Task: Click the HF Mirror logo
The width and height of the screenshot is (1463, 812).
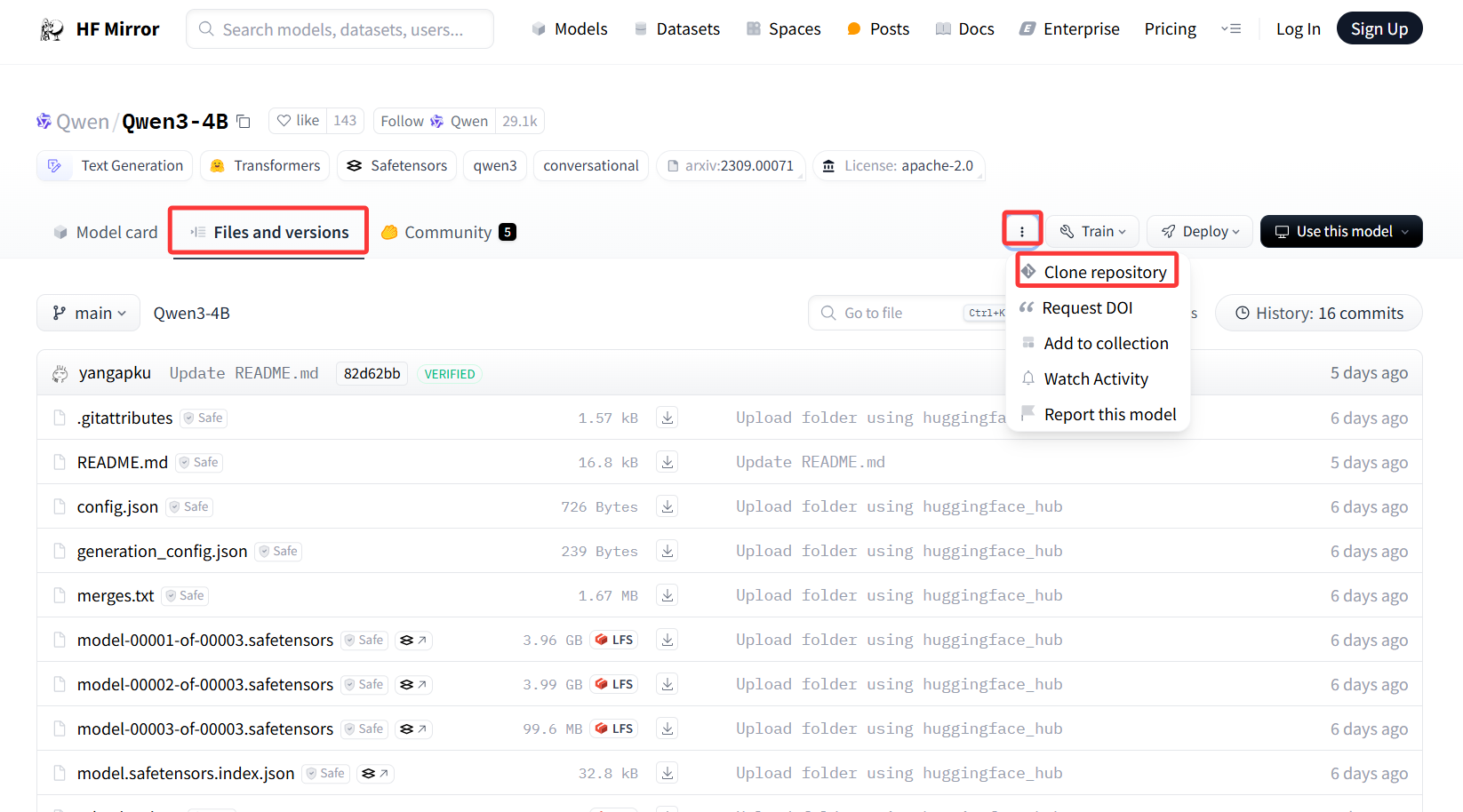Action: (x=100, y=29)
